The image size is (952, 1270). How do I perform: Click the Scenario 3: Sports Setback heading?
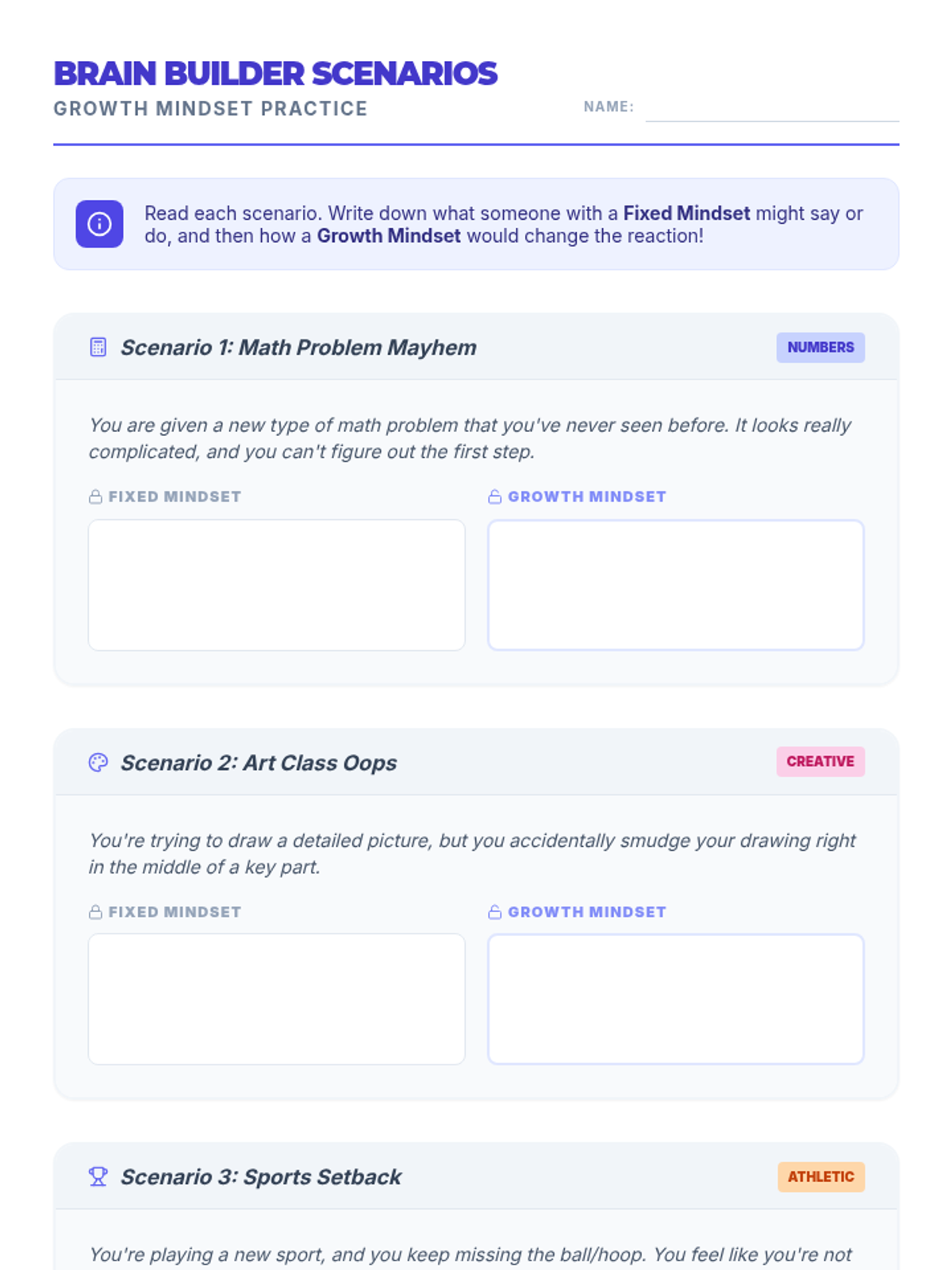tap(261, 1177)
